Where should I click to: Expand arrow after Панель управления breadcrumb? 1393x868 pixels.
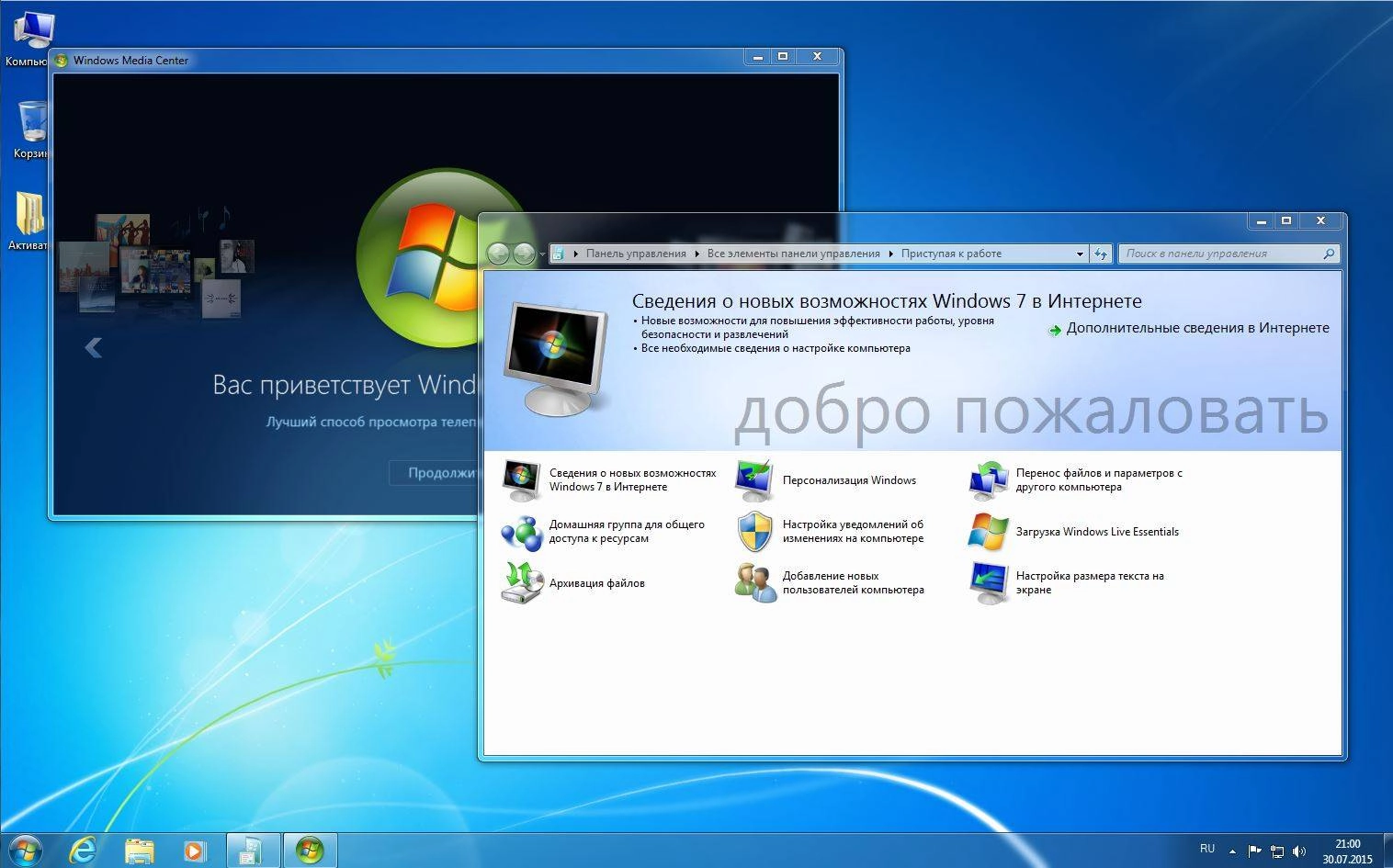click(x=696, y=254)
